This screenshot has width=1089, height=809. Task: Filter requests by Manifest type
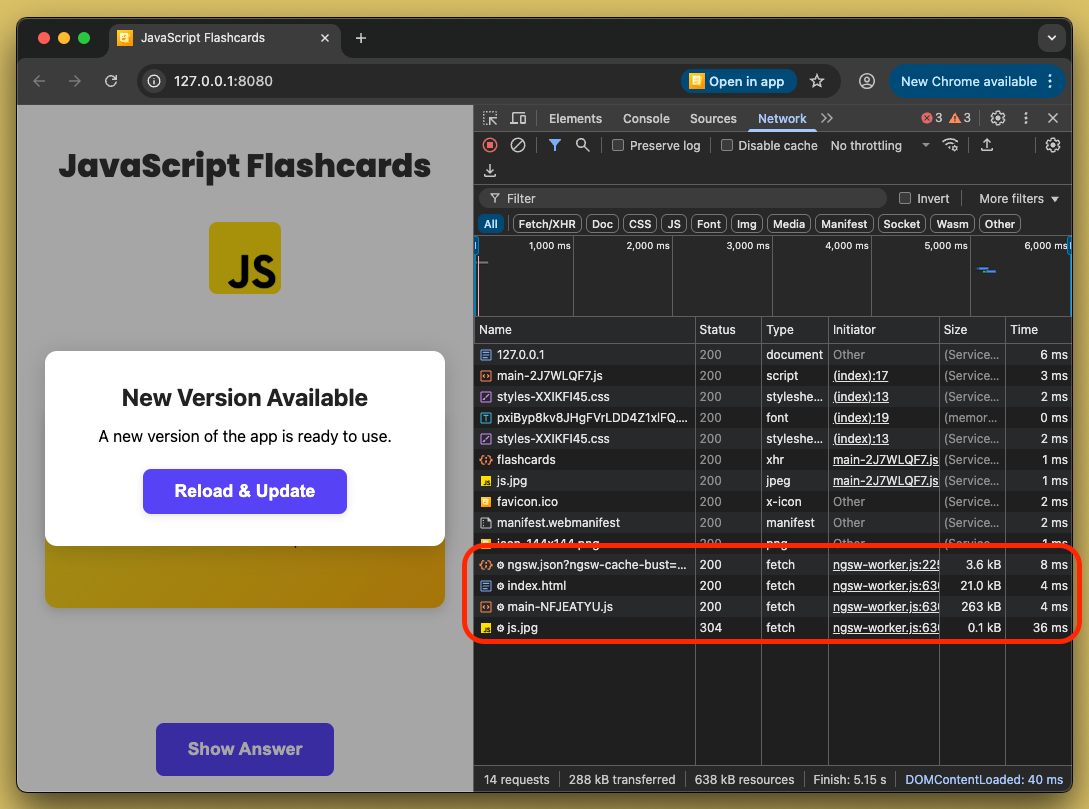coord(844,224)
